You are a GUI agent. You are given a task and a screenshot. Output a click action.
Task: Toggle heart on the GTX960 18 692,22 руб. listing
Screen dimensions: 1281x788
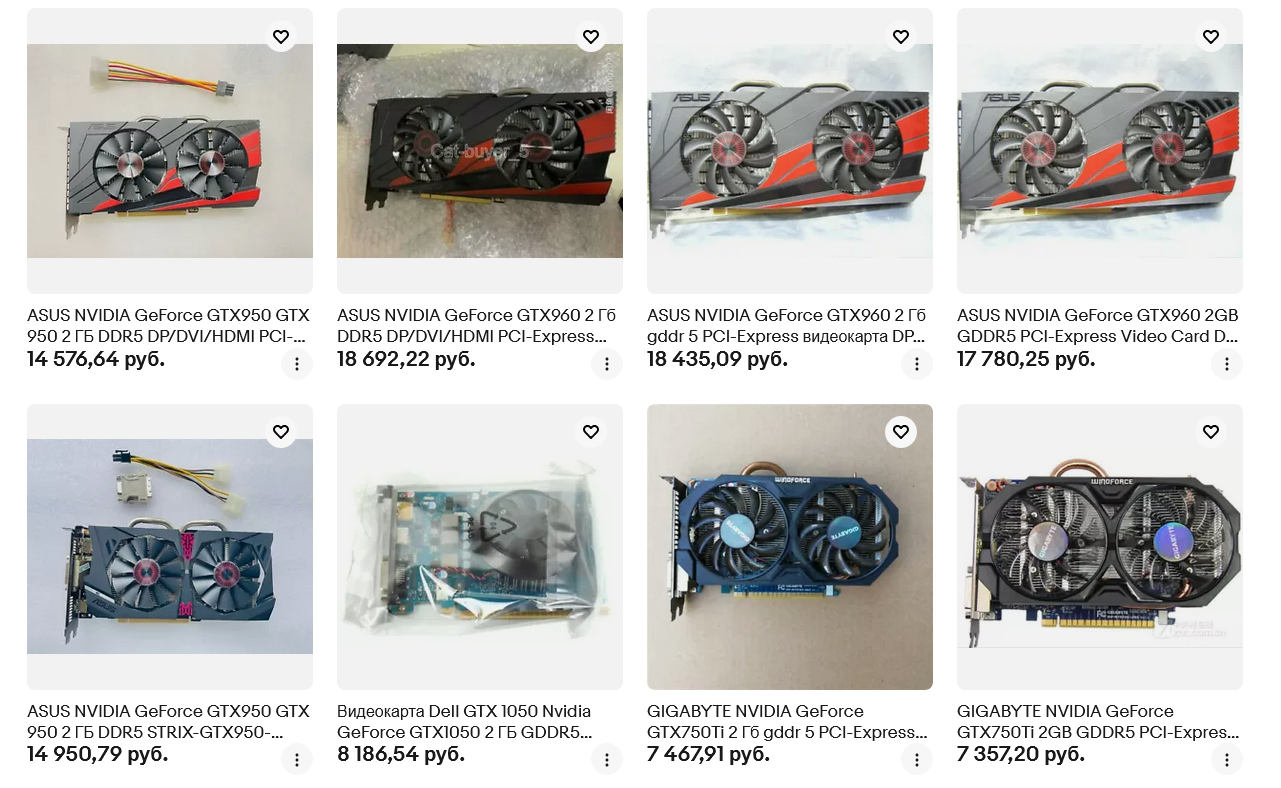point(591,37)
